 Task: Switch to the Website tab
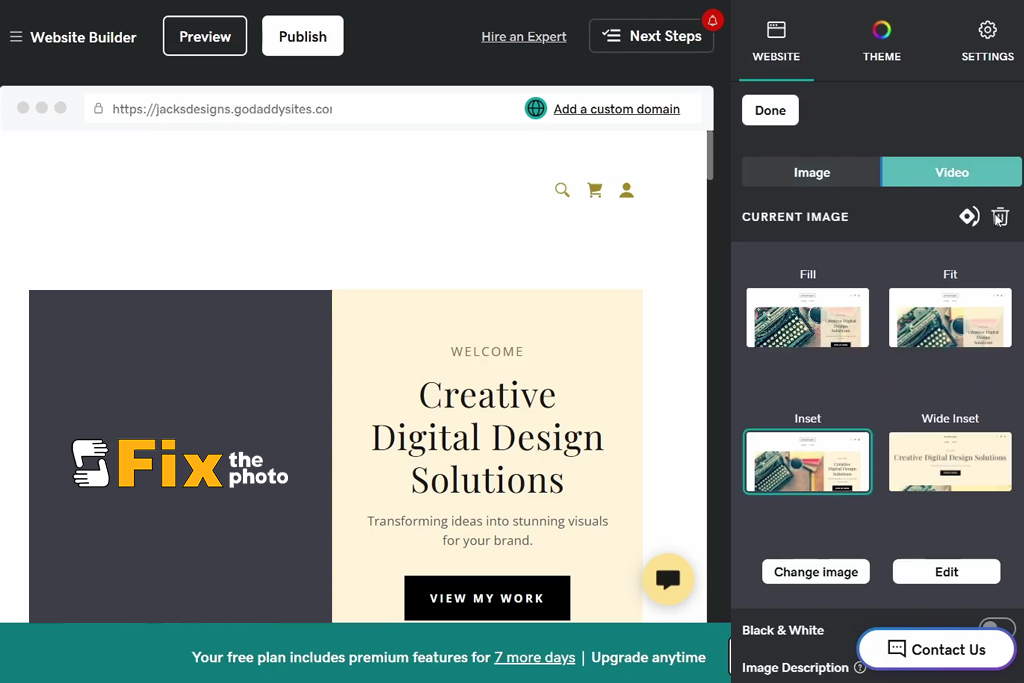tap(776, 42)
